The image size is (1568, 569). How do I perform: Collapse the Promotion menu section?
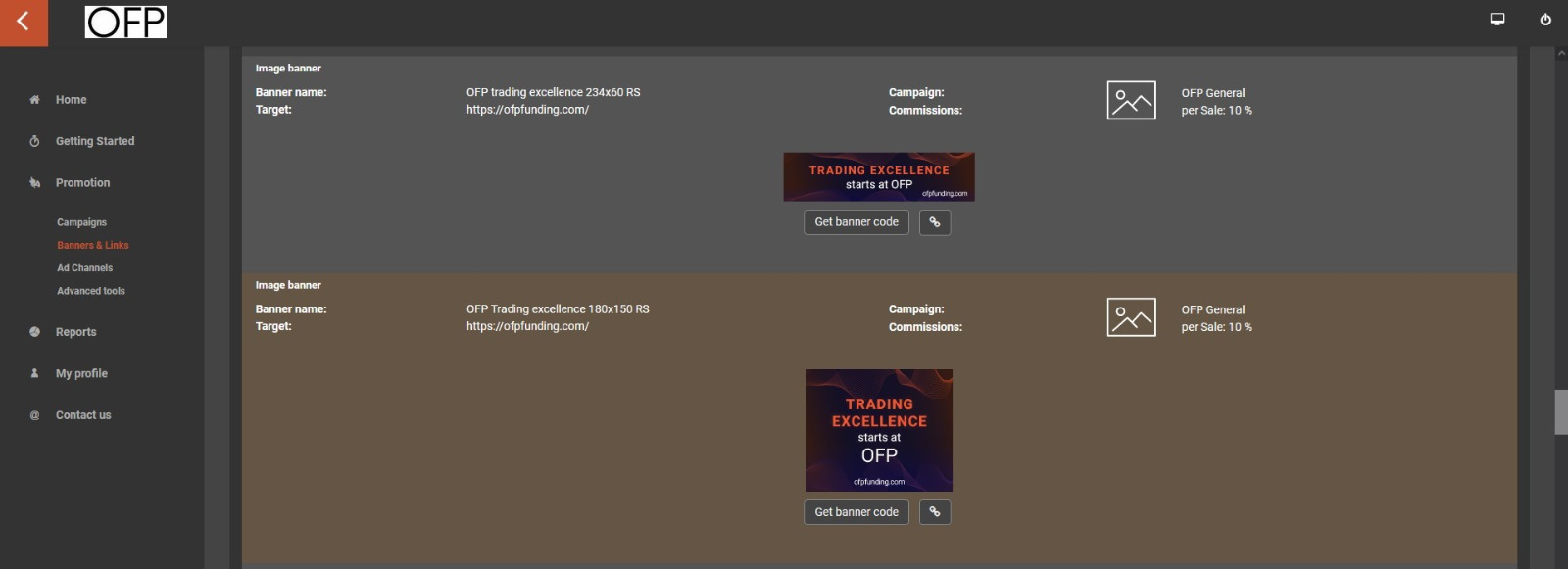click(x=82, y=183)
